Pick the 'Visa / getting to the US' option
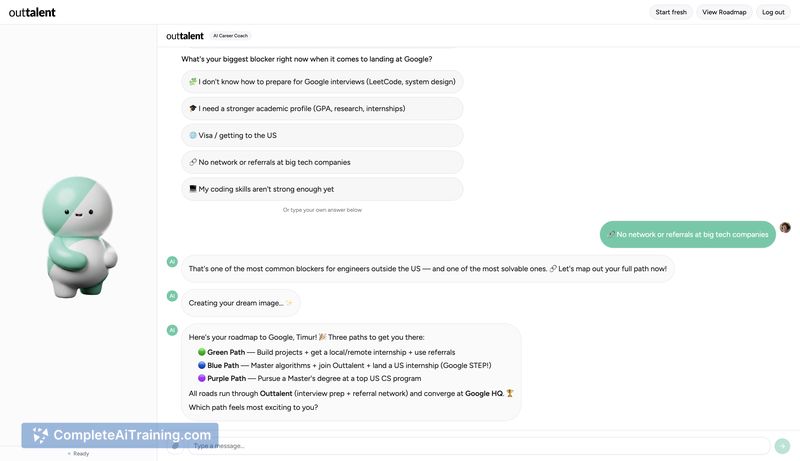 point(322,135)
